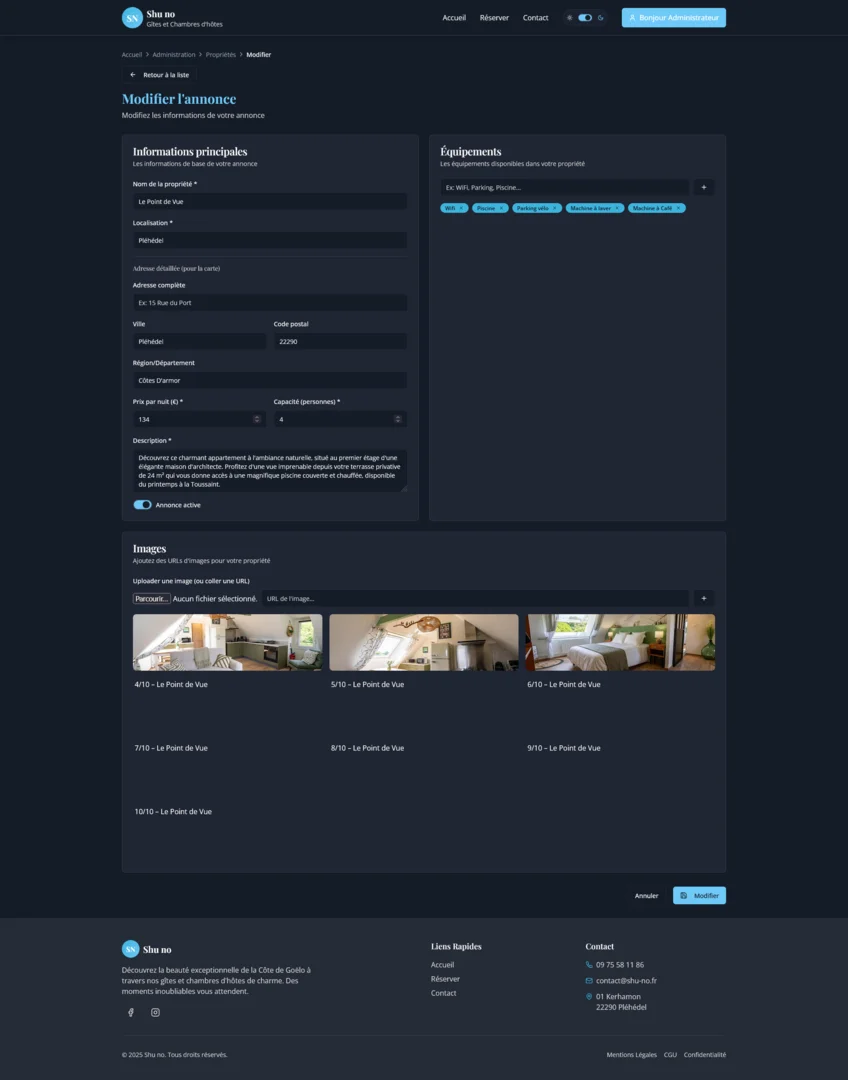
Task: Click the plus button to add equipment
Action: pyautogui.click(x=704, y=187)
